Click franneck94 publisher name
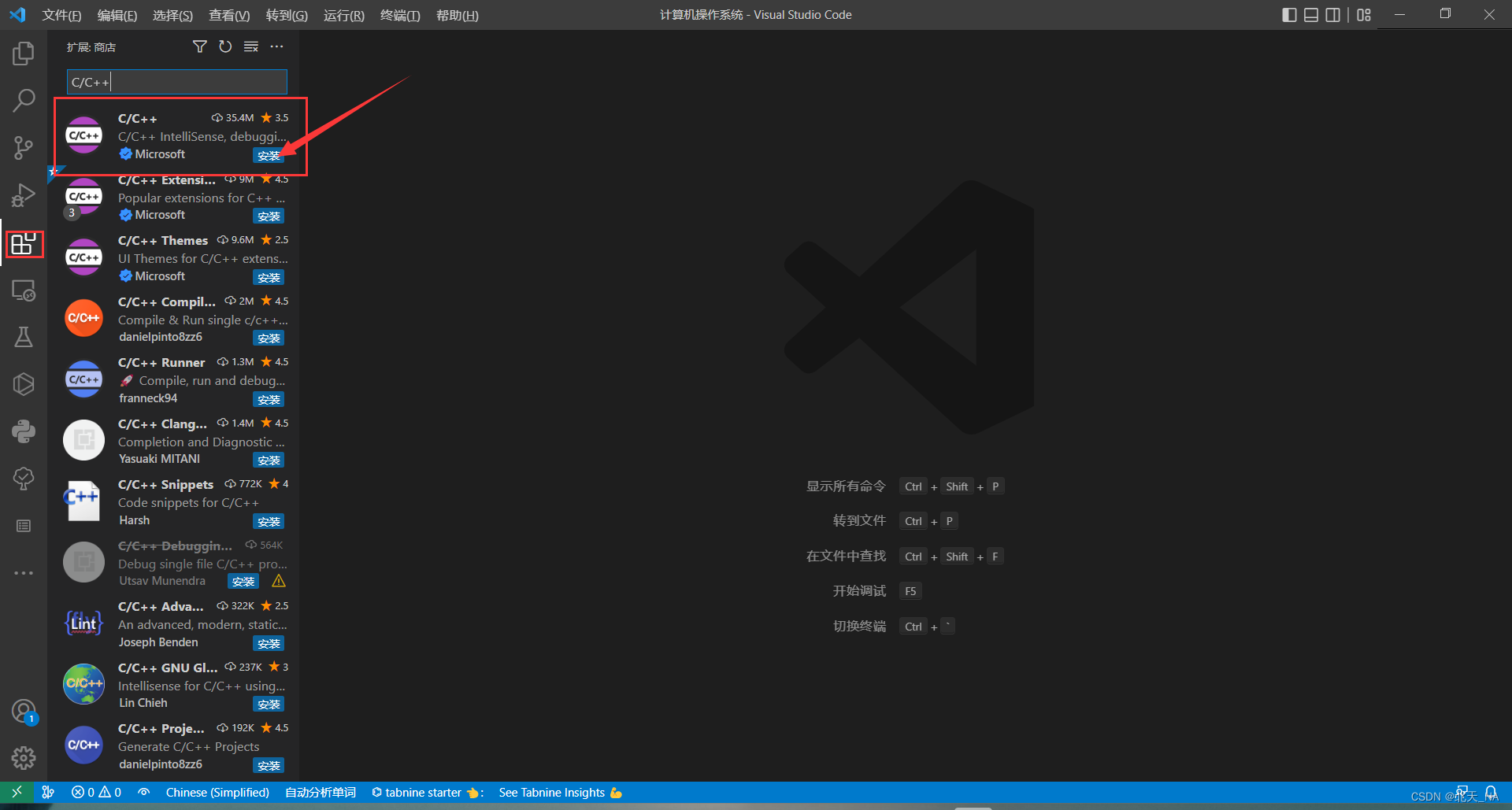This screenshot has width=1512, height=810. pos(148,398)
